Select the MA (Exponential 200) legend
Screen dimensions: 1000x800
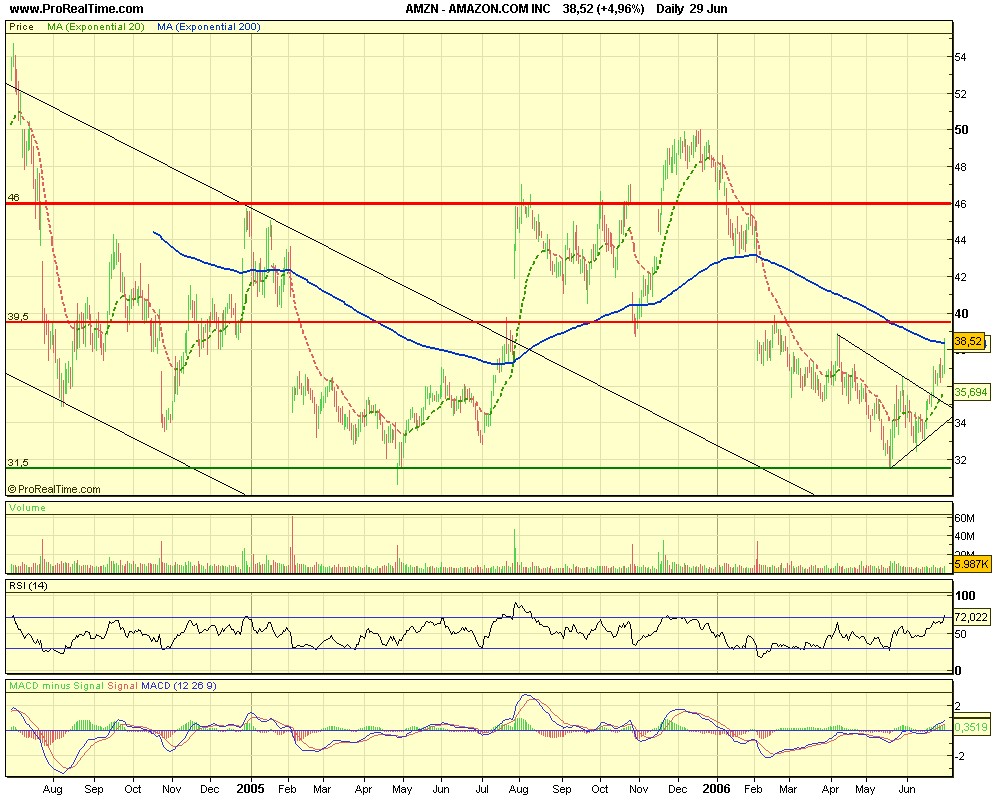click(209, 27)
